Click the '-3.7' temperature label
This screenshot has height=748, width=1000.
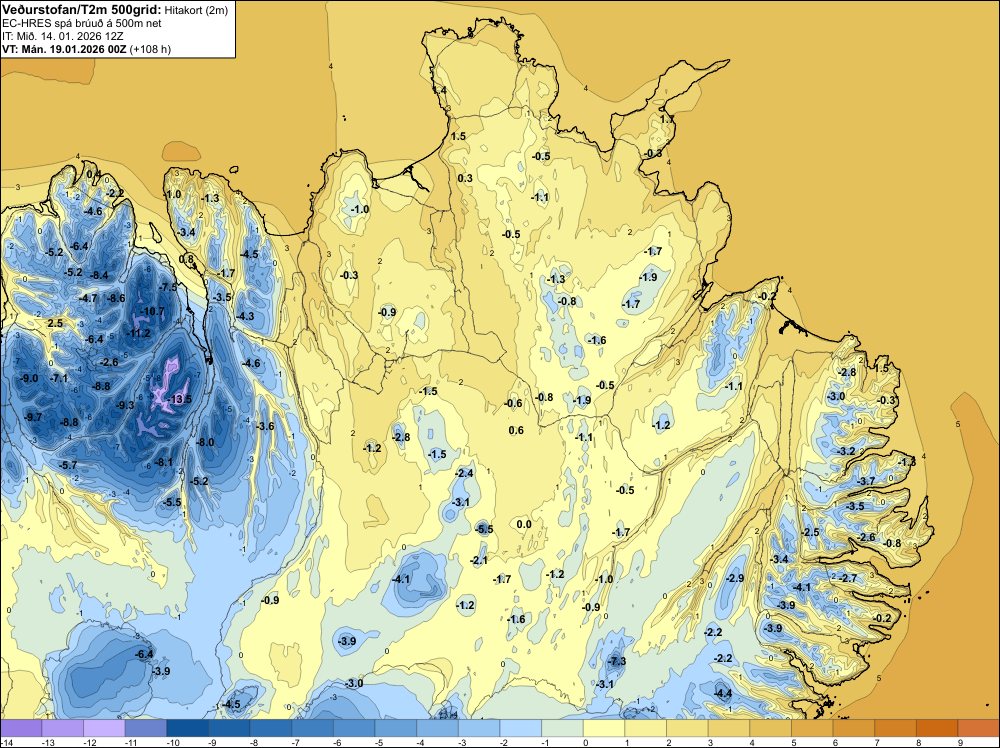tap(866, 481)
